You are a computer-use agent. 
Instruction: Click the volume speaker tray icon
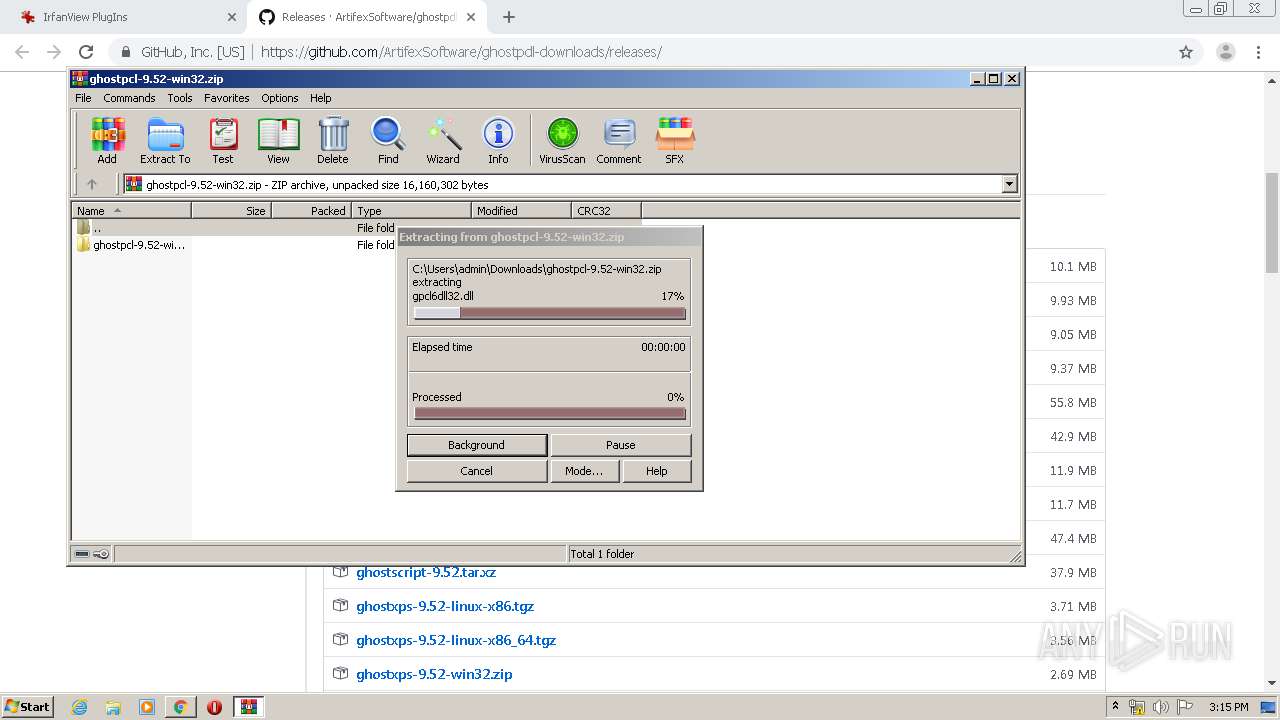1160,707
